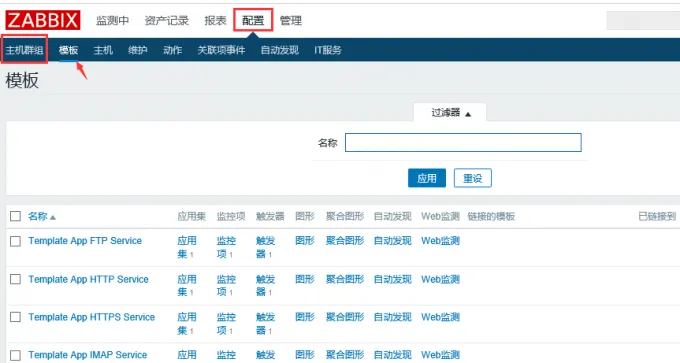Screen dimensions: 680x363
Task: Go to 主机群组 submenu
Action: point(24,50)
